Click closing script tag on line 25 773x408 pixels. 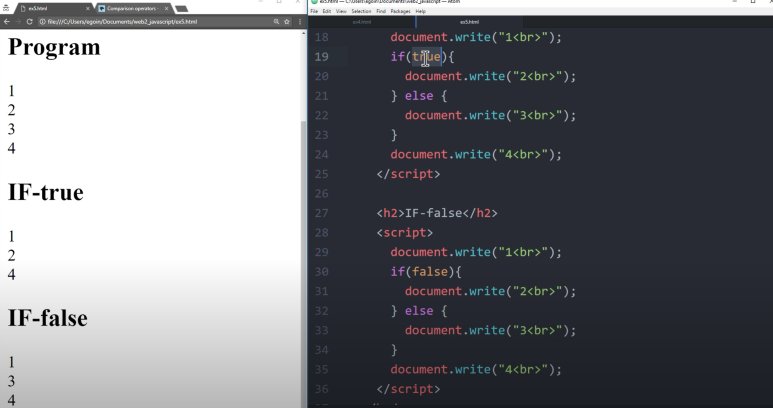coord(408,174)
